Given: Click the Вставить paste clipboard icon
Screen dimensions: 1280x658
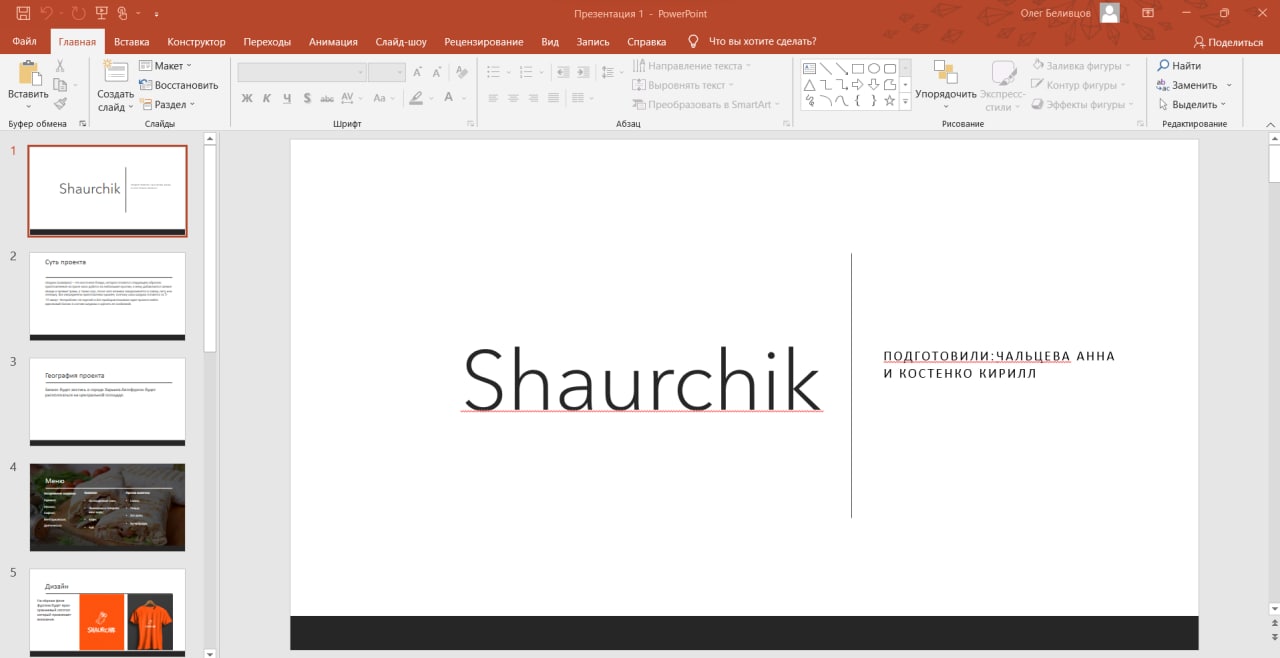Looking at the screenshot, I should tap(28, 73).
